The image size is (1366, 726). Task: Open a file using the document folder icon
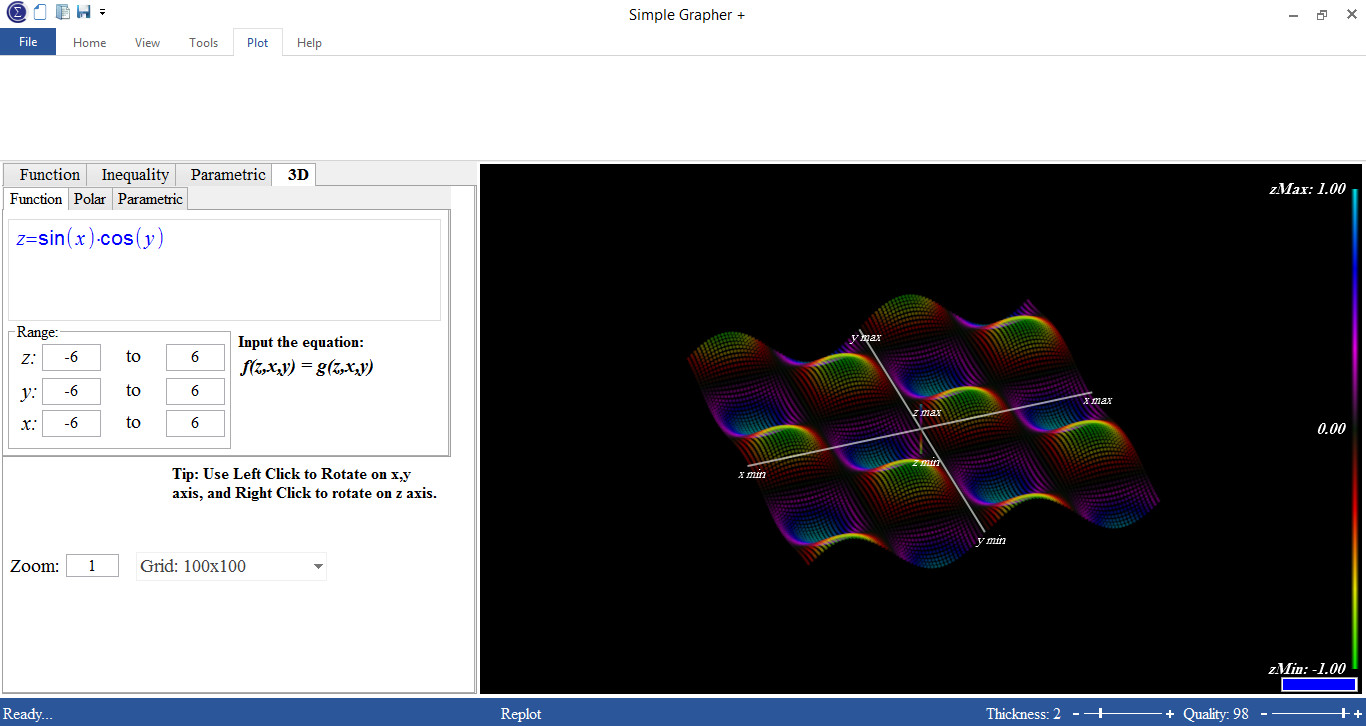[62, 12]
